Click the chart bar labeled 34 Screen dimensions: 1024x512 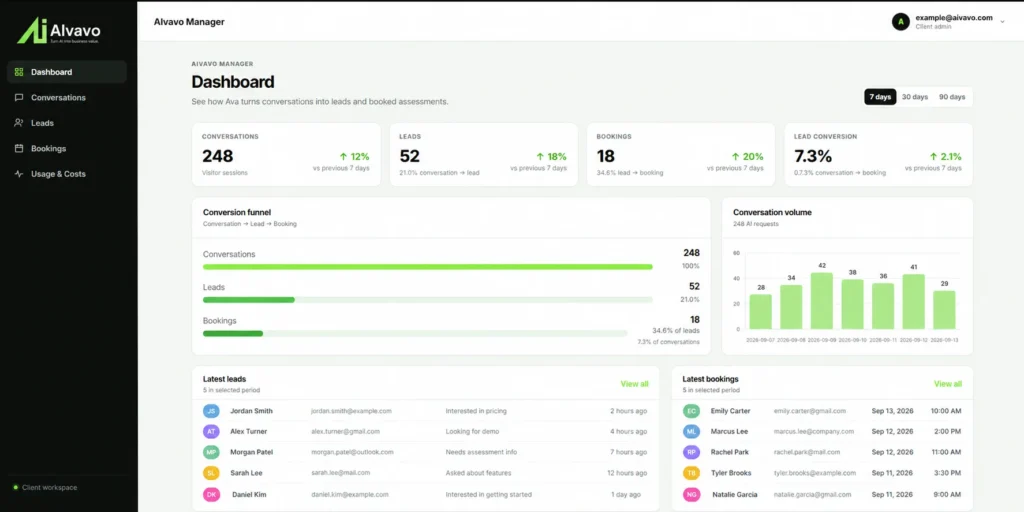click(791, 307)
